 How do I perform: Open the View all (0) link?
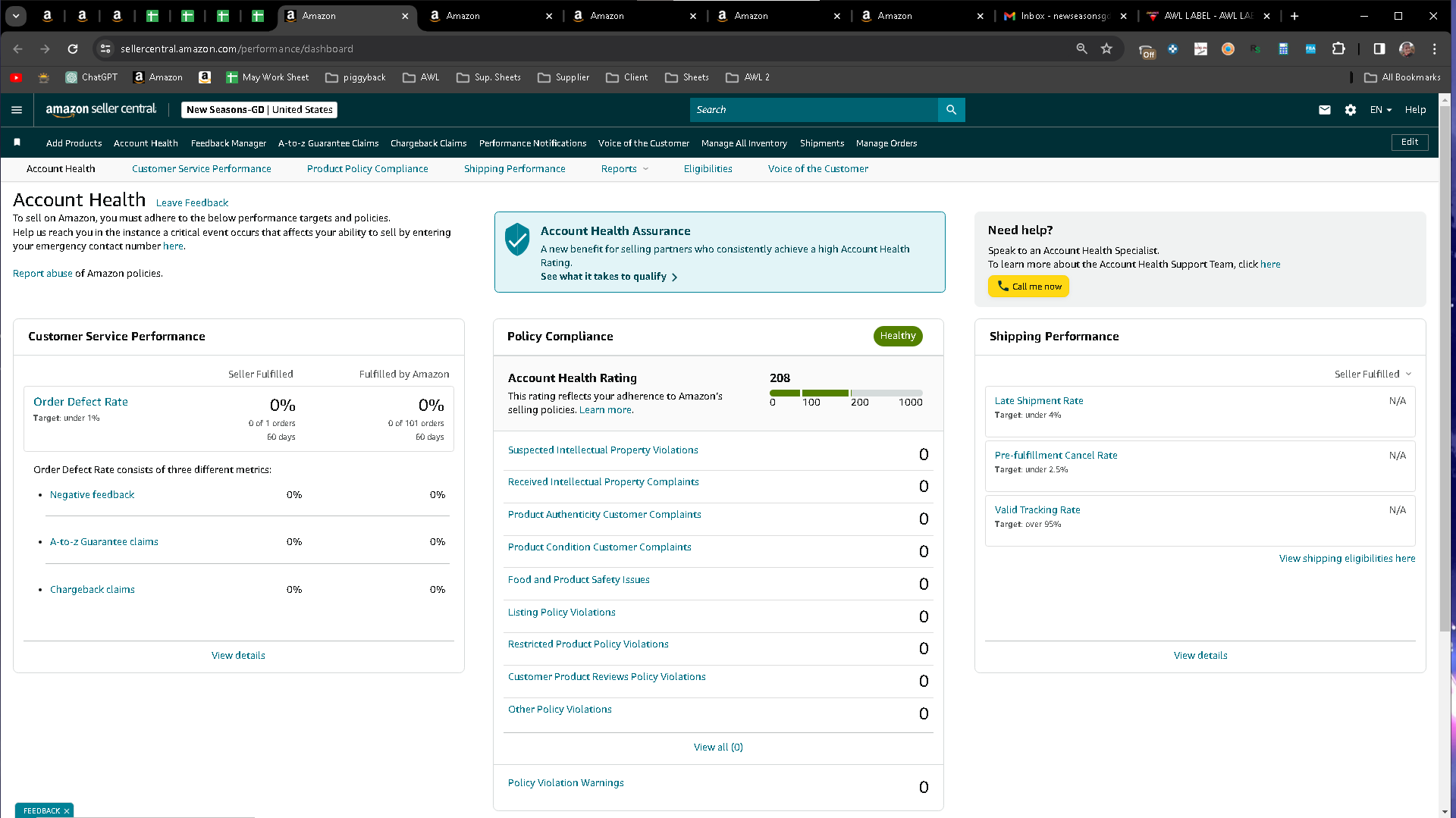pyautogui.click(x=718, y=747)
